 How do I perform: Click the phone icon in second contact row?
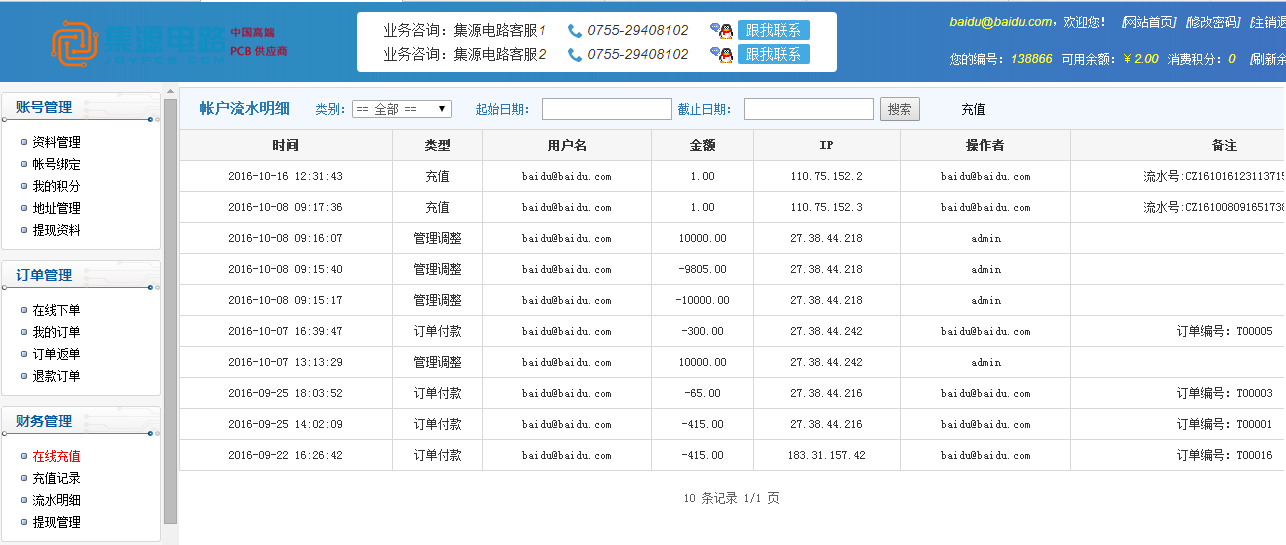575,55
